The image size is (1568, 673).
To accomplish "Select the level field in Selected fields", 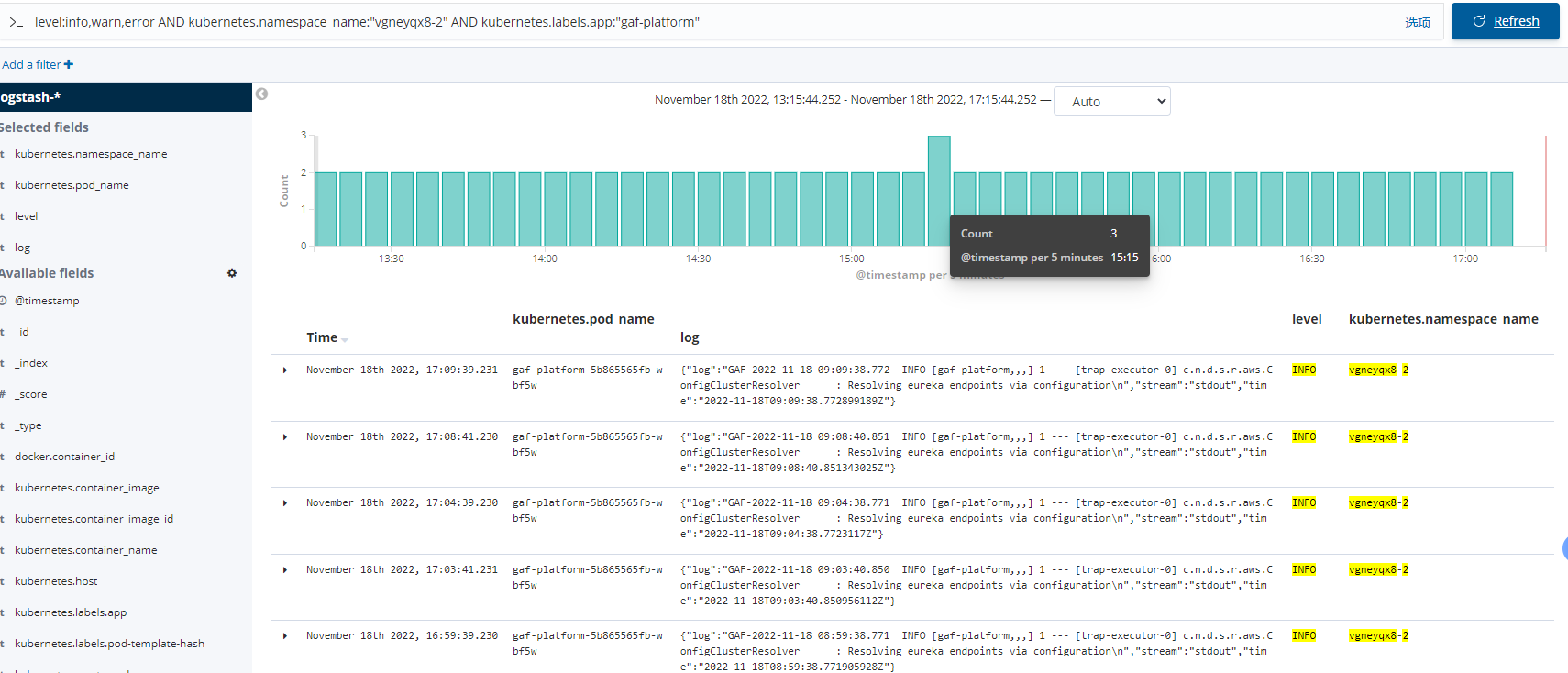I will point(26,216).
